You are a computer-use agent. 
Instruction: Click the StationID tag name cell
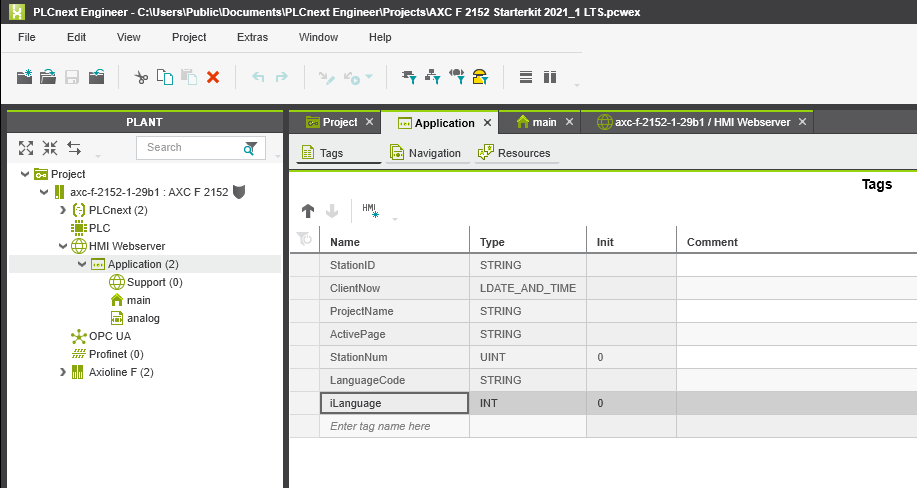tap(394, 265)
